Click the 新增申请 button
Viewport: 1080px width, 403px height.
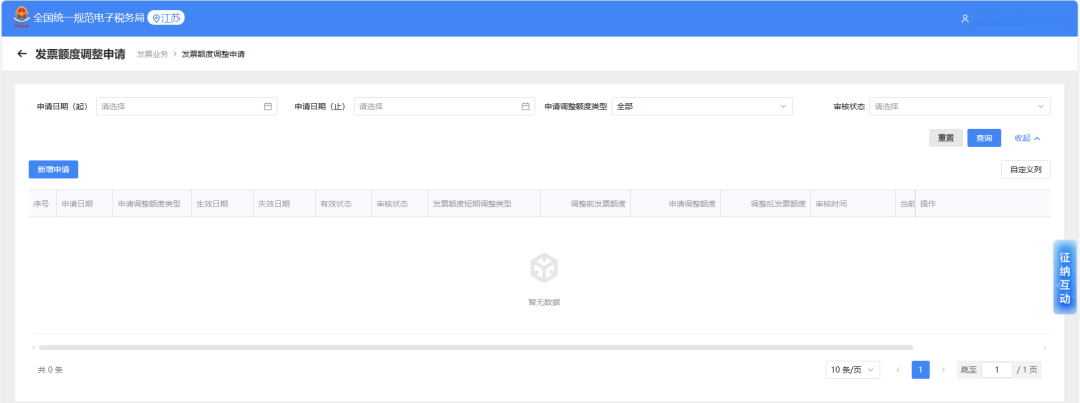click(x=53, y=169)
